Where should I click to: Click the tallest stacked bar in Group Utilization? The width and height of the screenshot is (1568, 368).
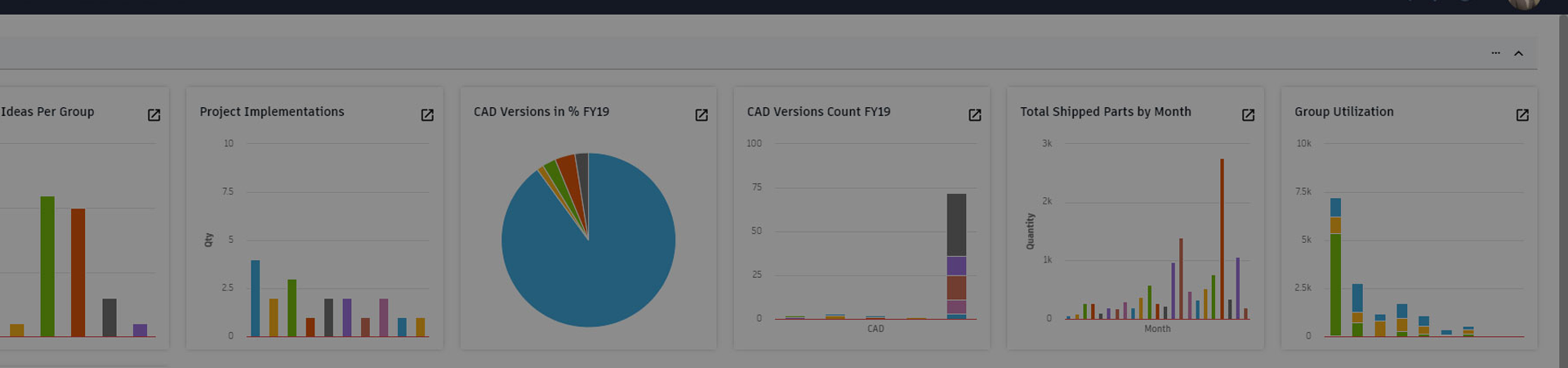1335,267
